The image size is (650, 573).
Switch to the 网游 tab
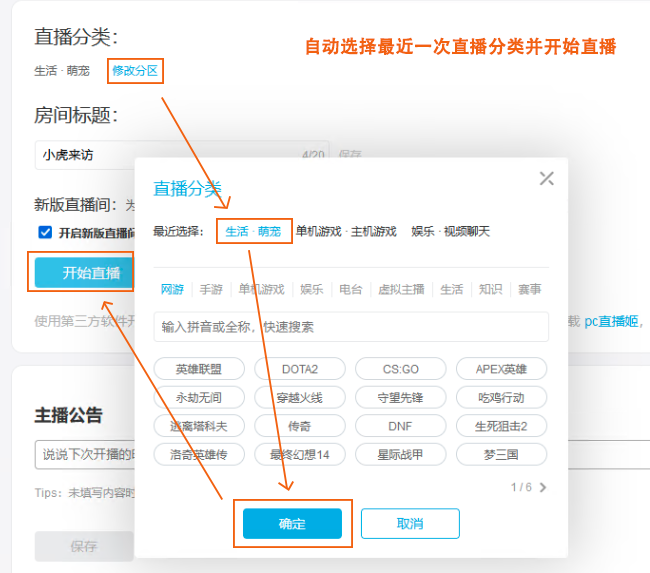pos(172,289)
